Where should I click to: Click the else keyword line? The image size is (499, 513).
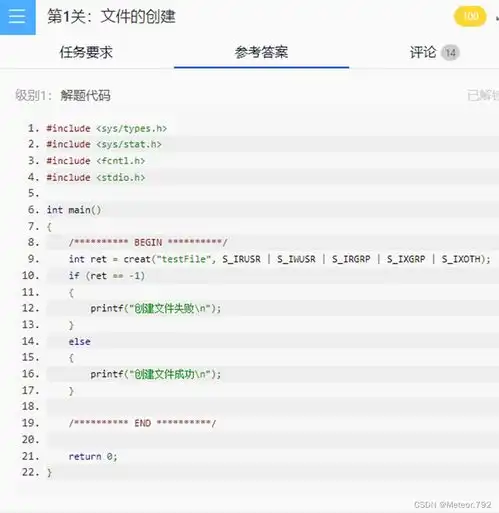click(79, 341)
